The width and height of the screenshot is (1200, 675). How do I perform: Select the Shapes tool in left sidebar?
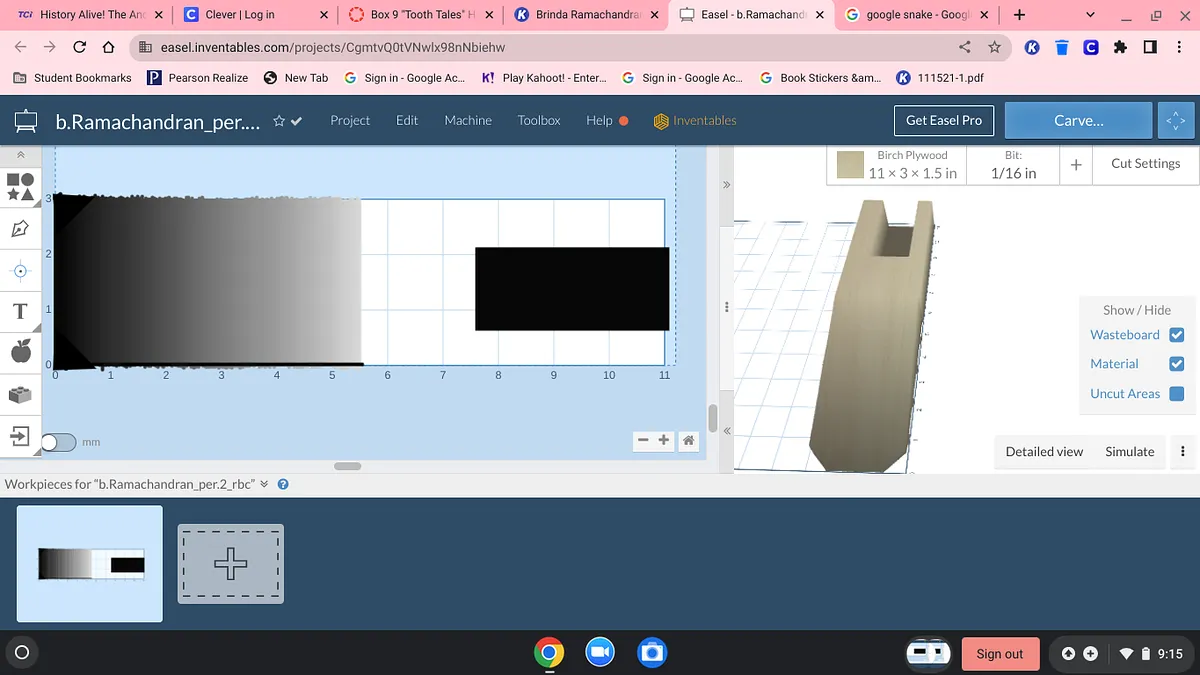click(20, 186)
